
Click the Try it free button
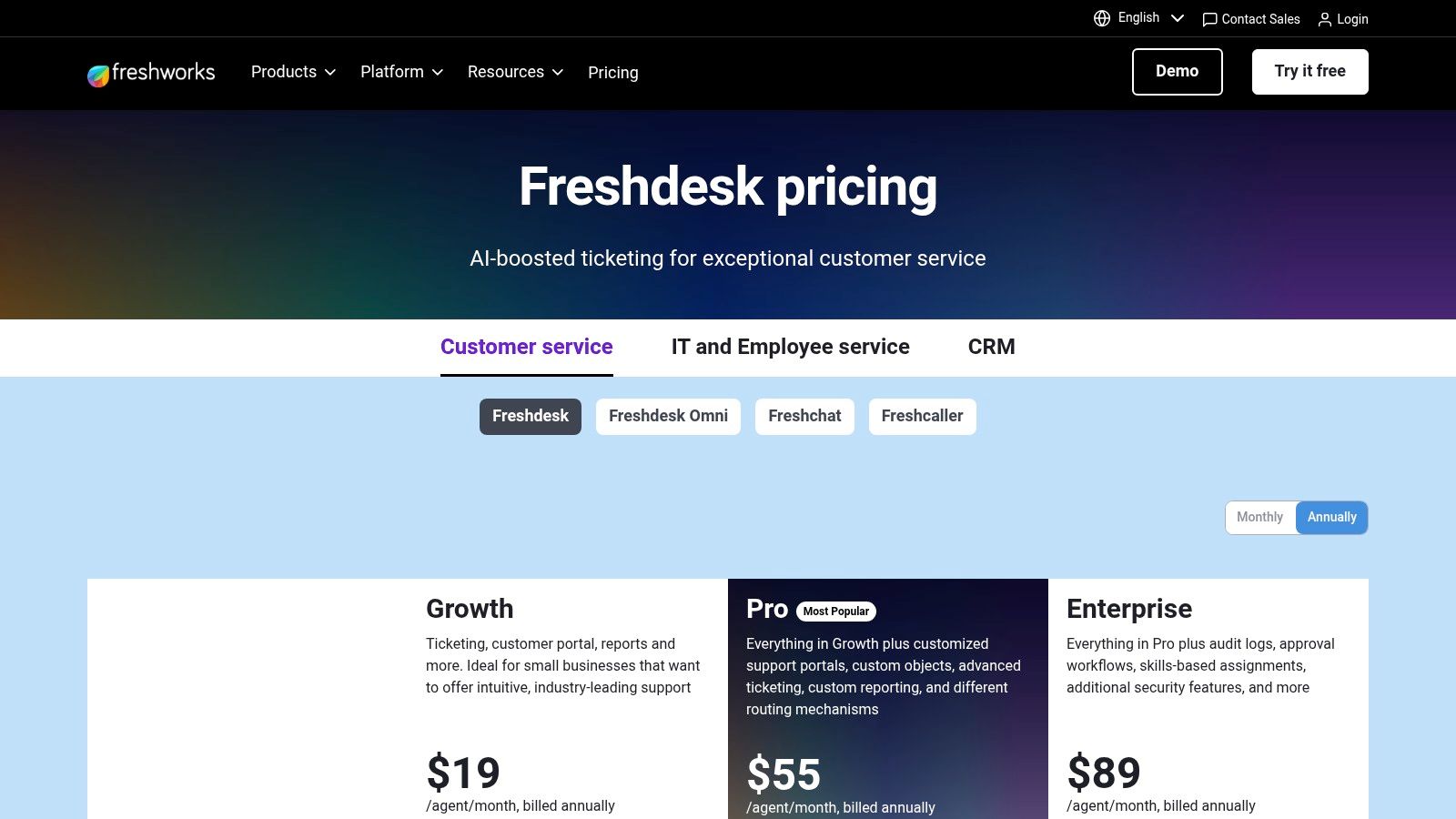[x=1309, y=71]
